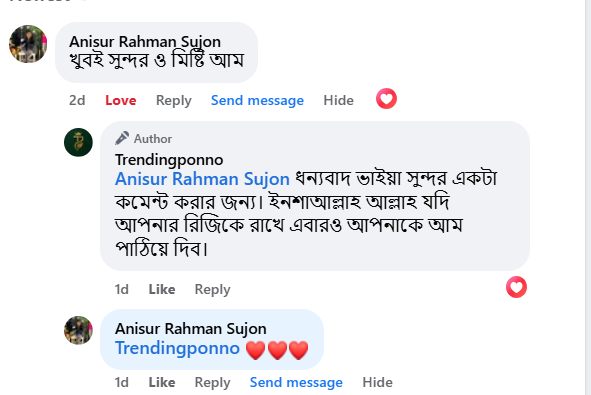The image size is (591, 395).
Task: Reply to Trendingponno's thank-you comment
Action: point(212,289)
